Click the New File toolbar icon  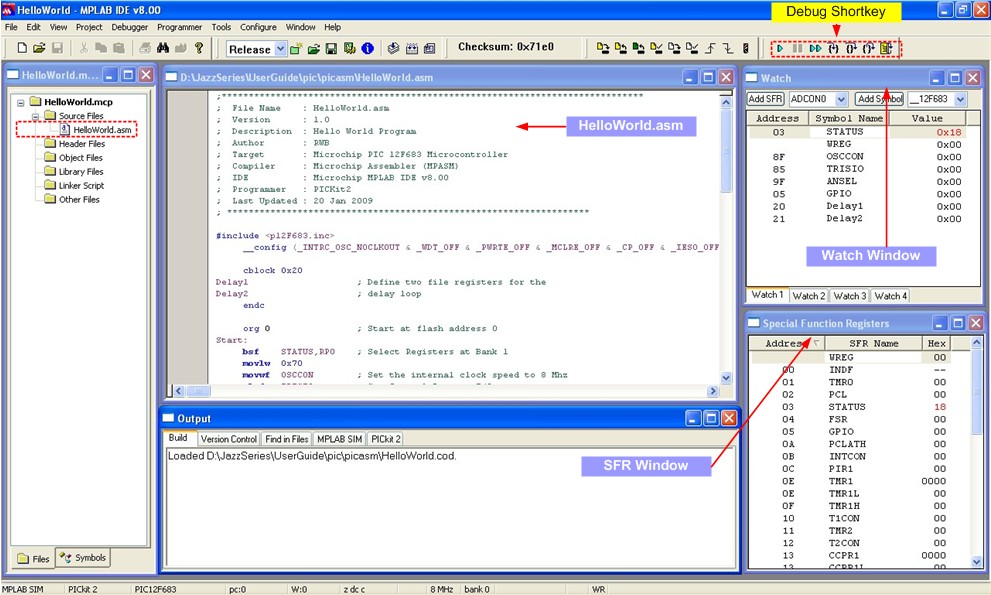(x=21, y=48)
